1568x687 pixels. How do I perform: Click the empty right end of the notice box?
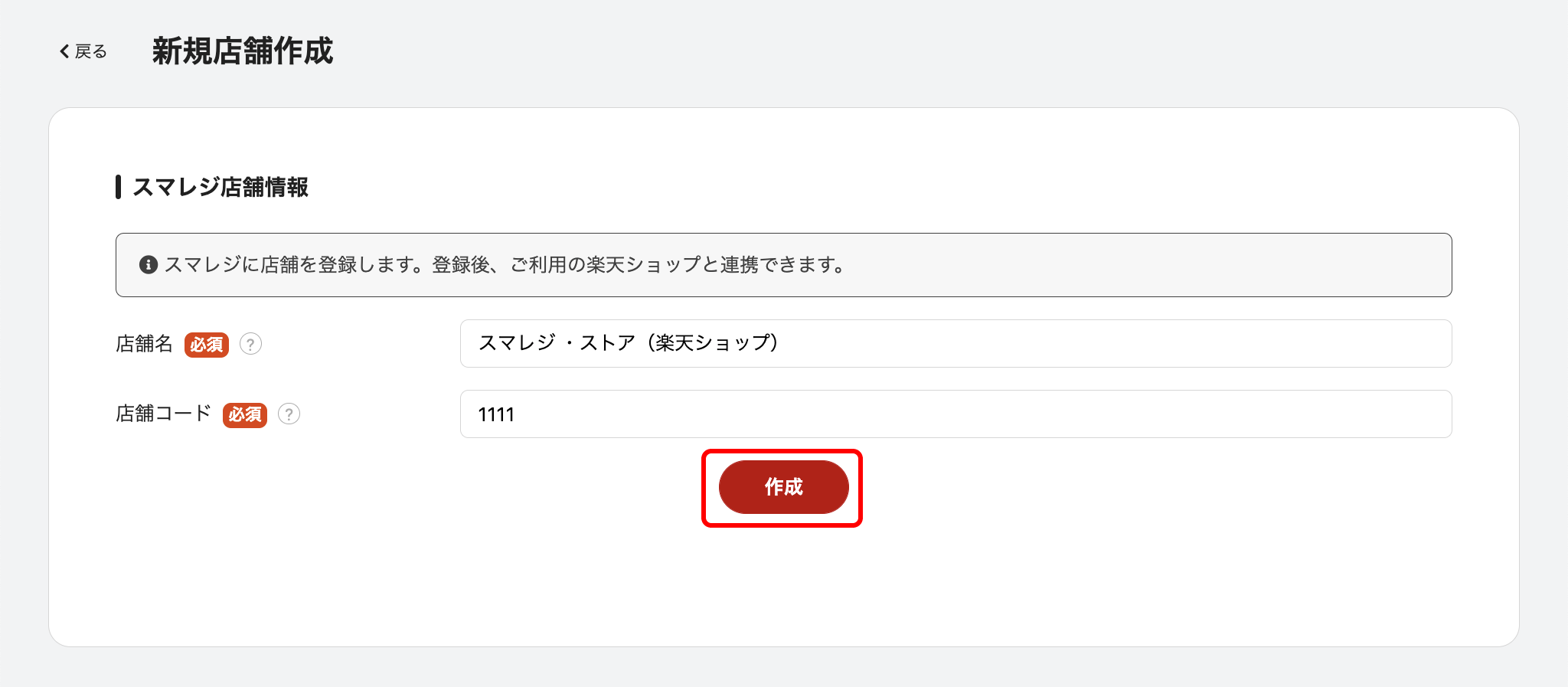click(x=1302, y=265)
